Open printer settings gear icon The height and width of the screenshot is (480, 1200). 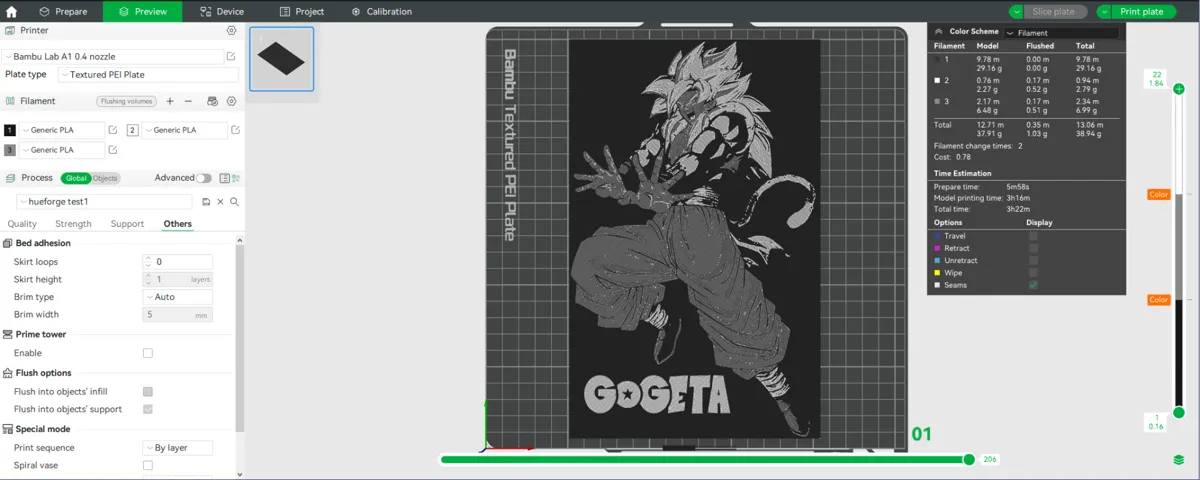click(232, 31)
